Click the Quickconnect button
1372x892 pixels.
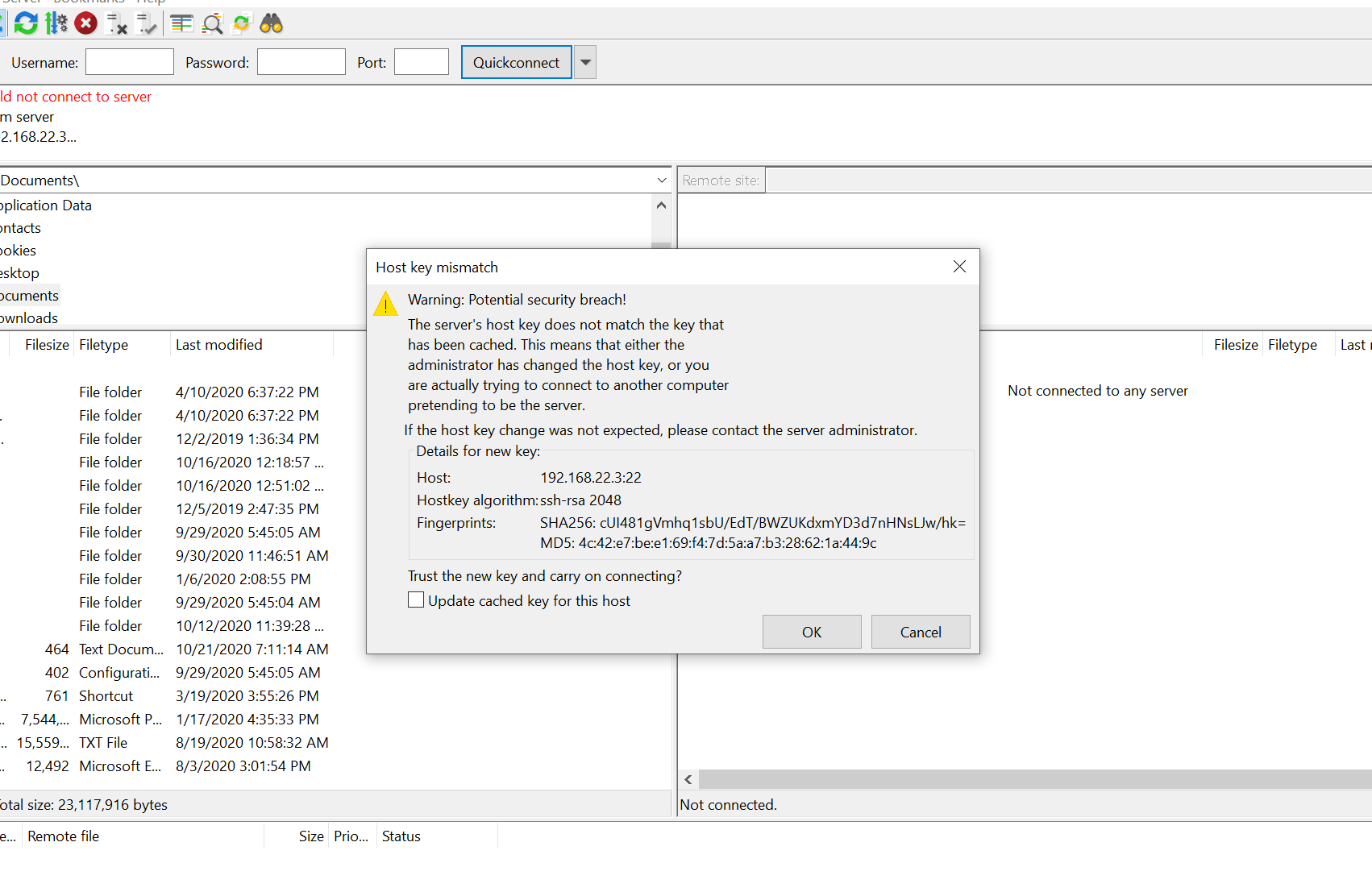pos(516,62)
